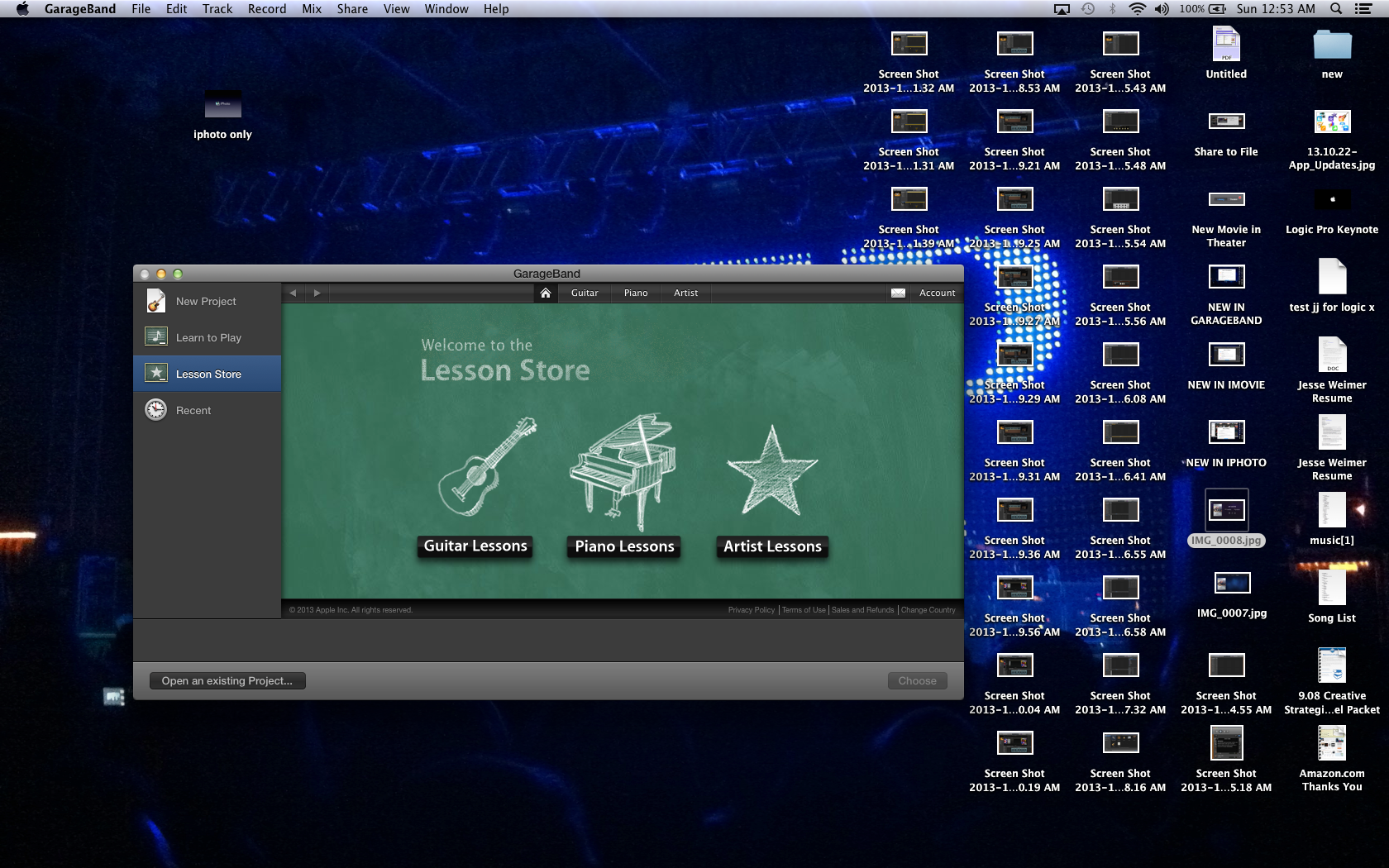Open Terms of Use link
Image resolution: width=1389 pixels, height=868 pixels.
[x=804, y=610]
